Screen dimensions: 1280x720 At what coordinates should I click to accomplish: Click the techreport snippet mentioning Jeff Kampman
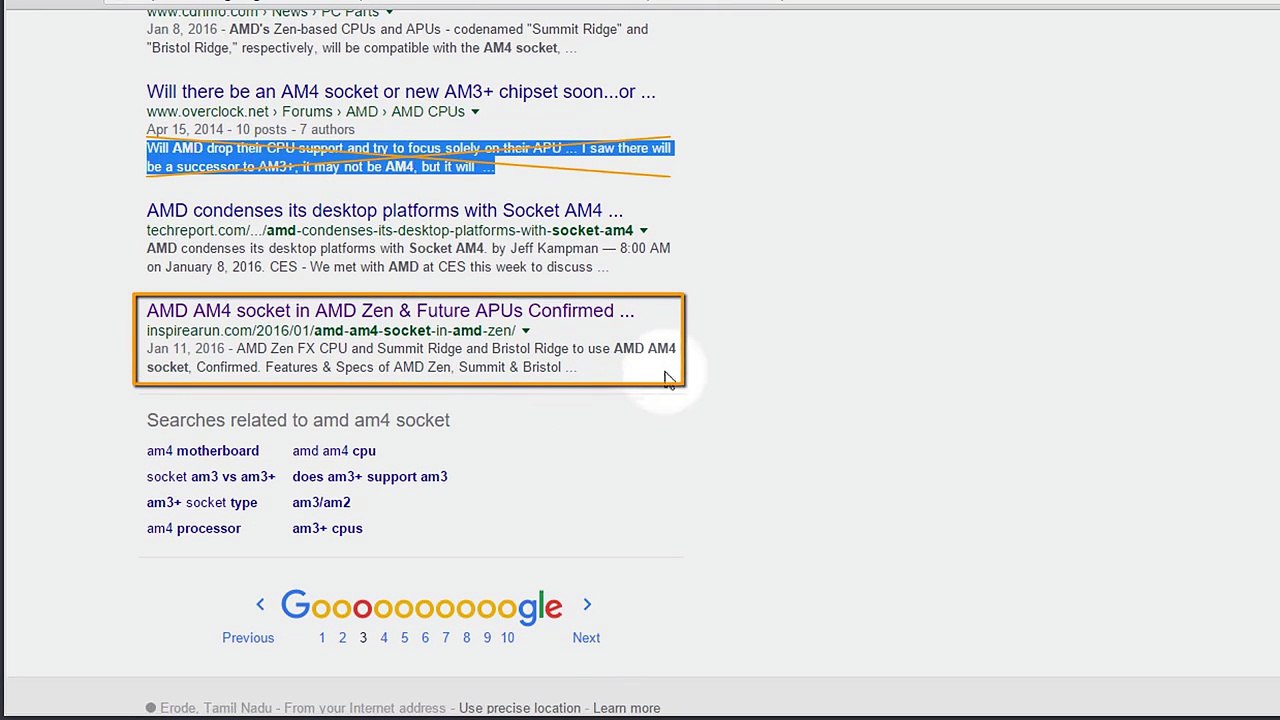pyautogui.click(x=408, y=258)
